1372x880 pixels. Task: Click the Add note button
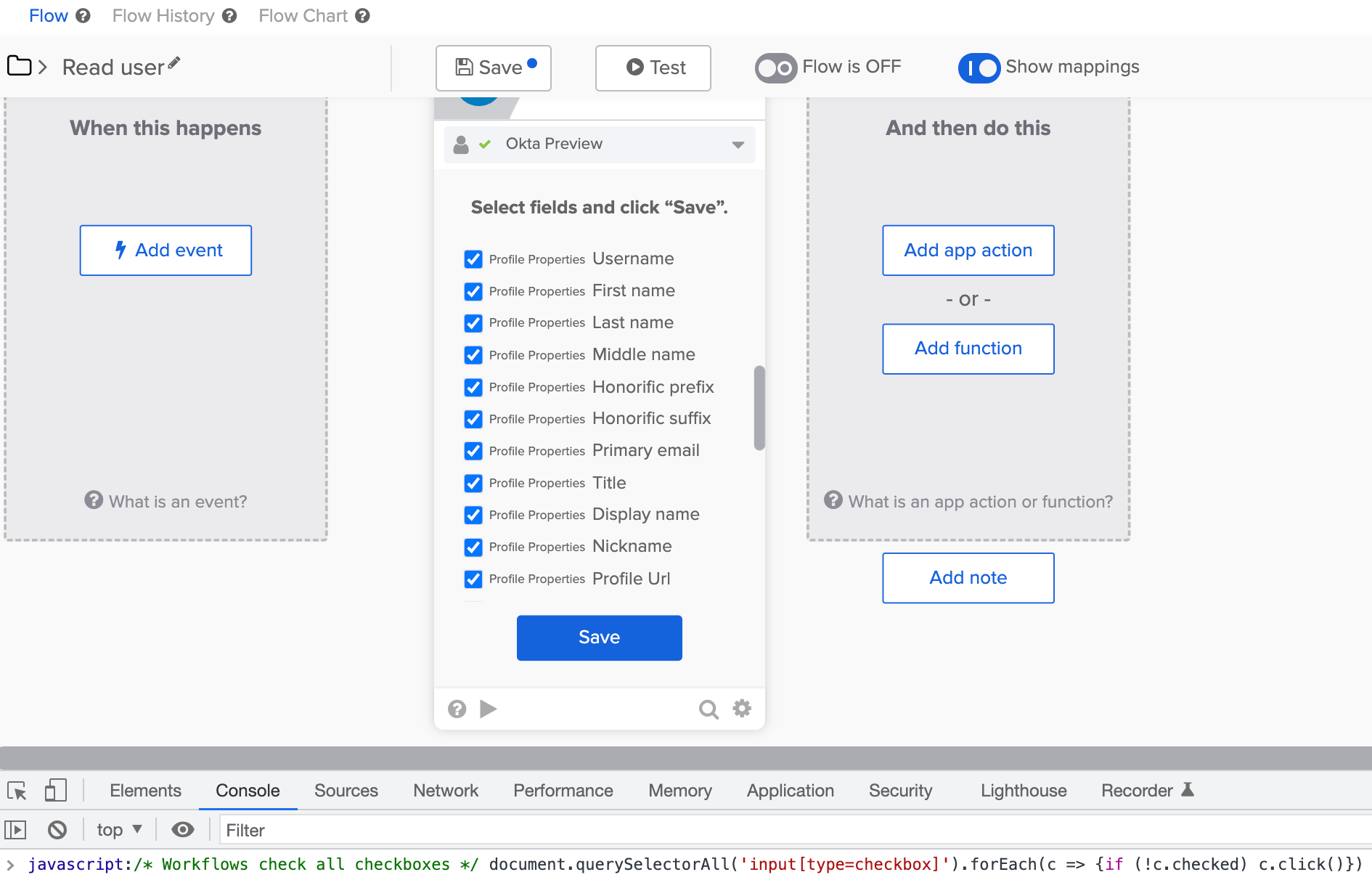pyautogui.click(x=968, y=578)
